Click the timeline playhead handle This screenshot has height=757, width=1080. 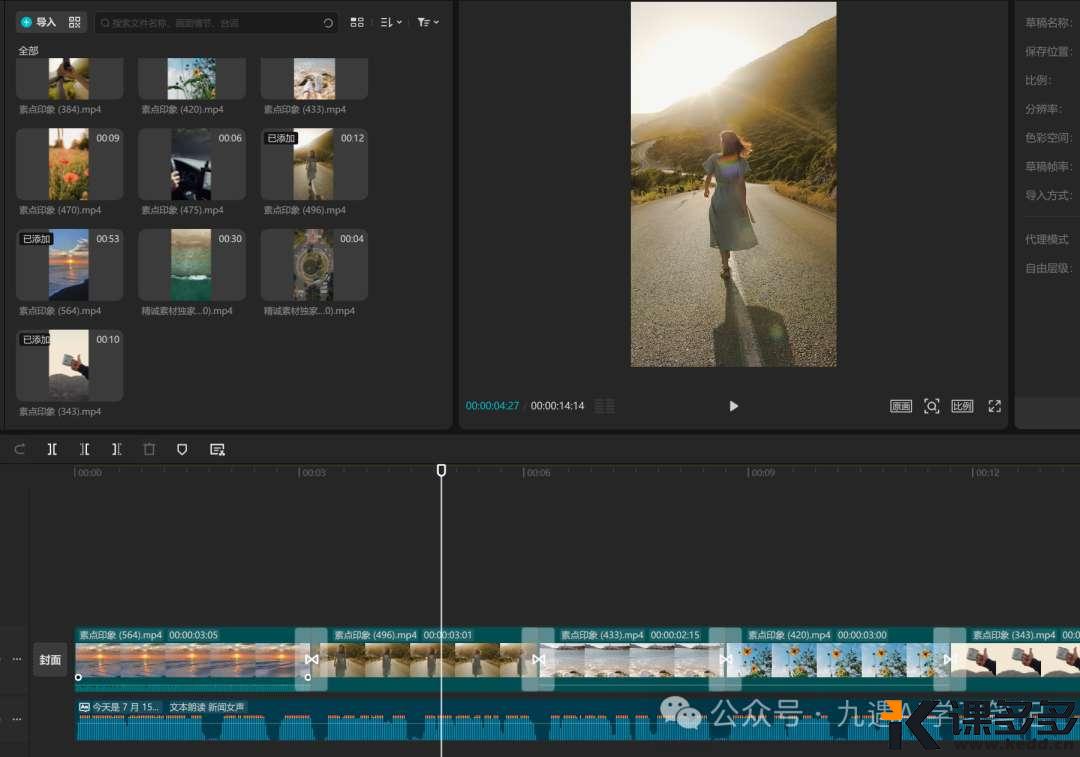point(442,470)
